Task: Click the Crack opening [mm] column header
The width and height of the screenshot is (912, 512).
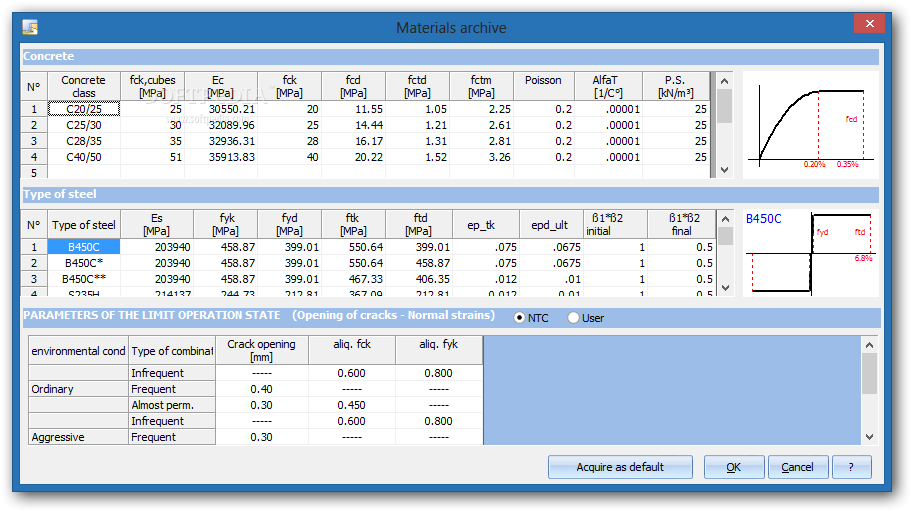Action: point(261,350)
